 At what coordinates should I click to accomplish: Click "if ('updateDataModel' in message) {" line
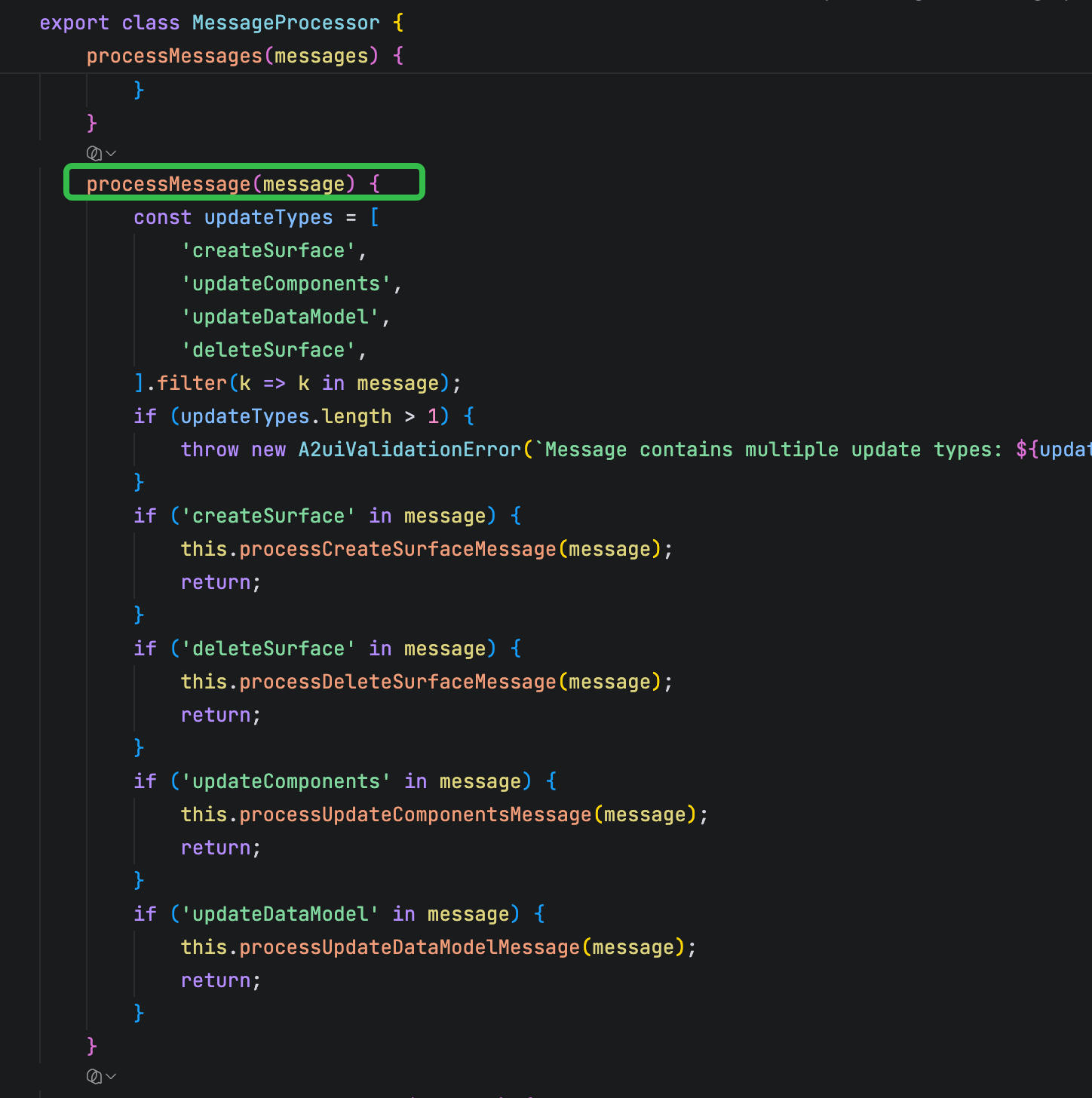coord(339,914)
